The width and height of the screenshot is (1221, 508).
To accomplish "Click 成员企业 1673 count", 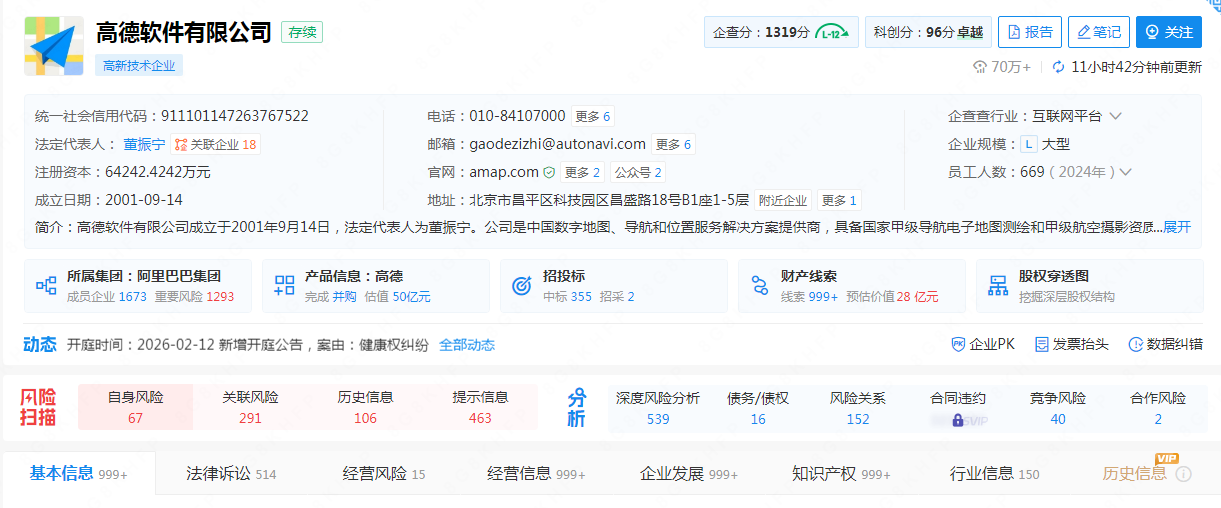I will (x=107, y=297).
